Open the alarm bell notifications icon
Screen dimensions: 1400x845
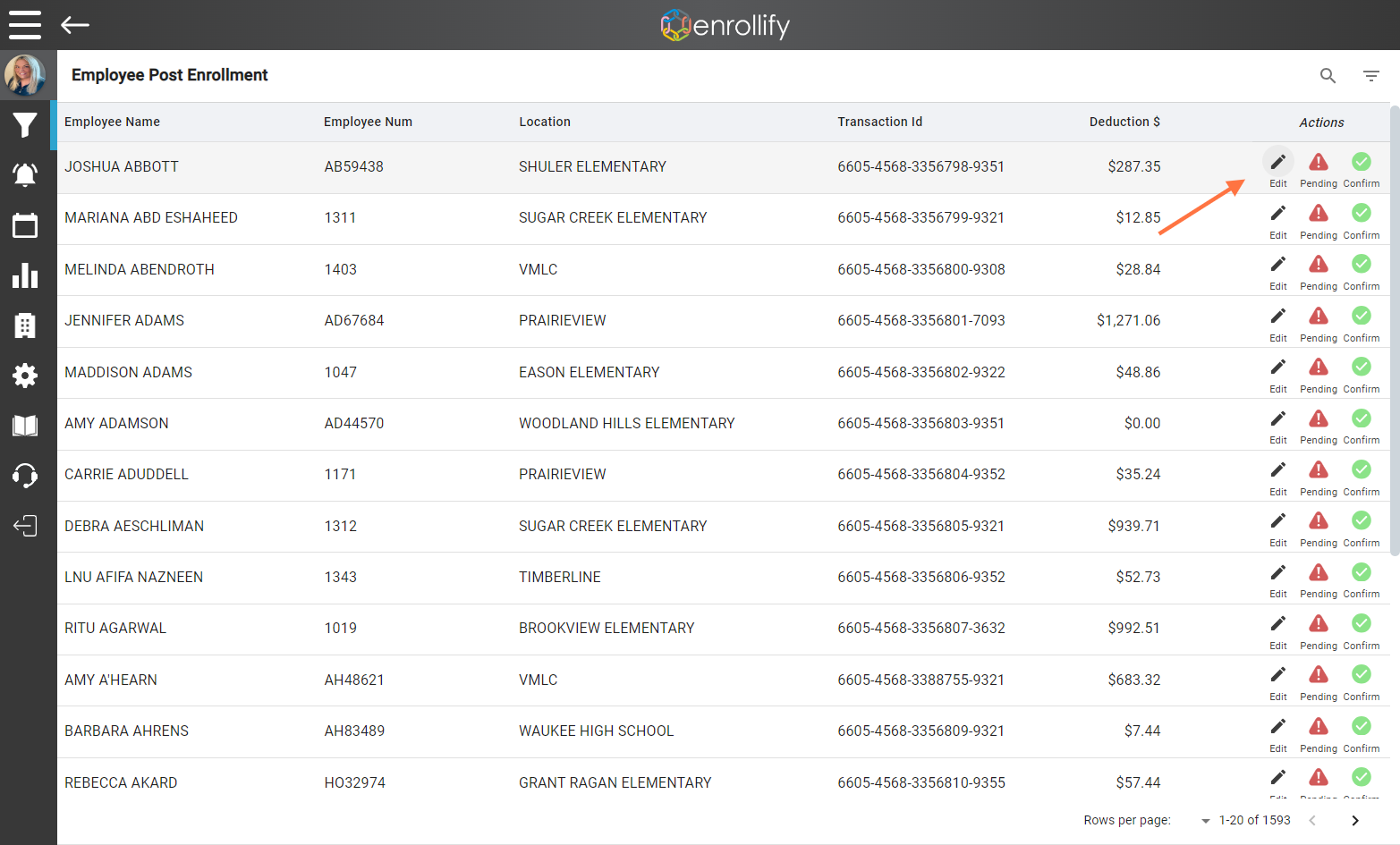point(25,175)
